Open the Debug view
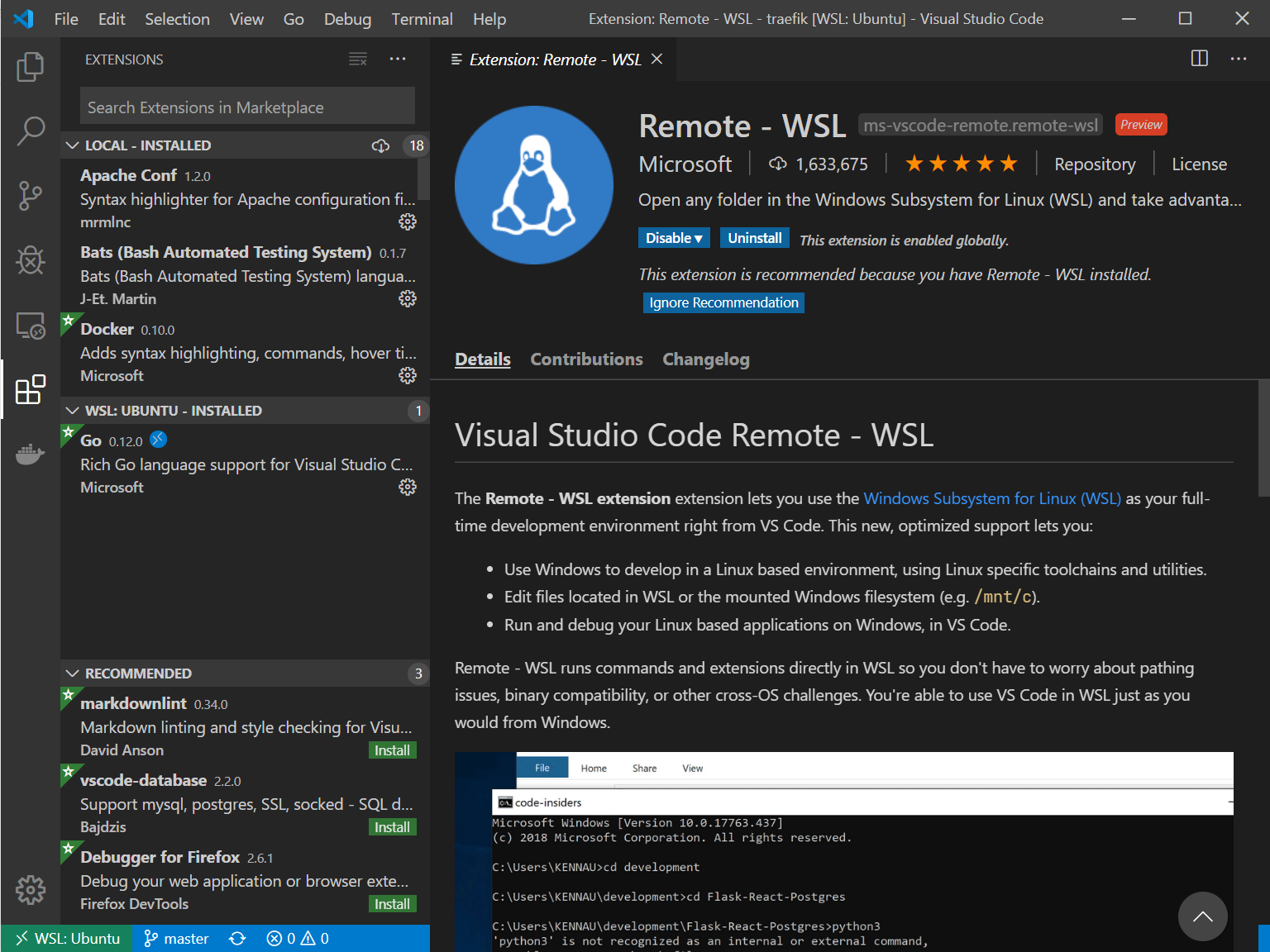1270x952 pixels. [x=31, y=260]
